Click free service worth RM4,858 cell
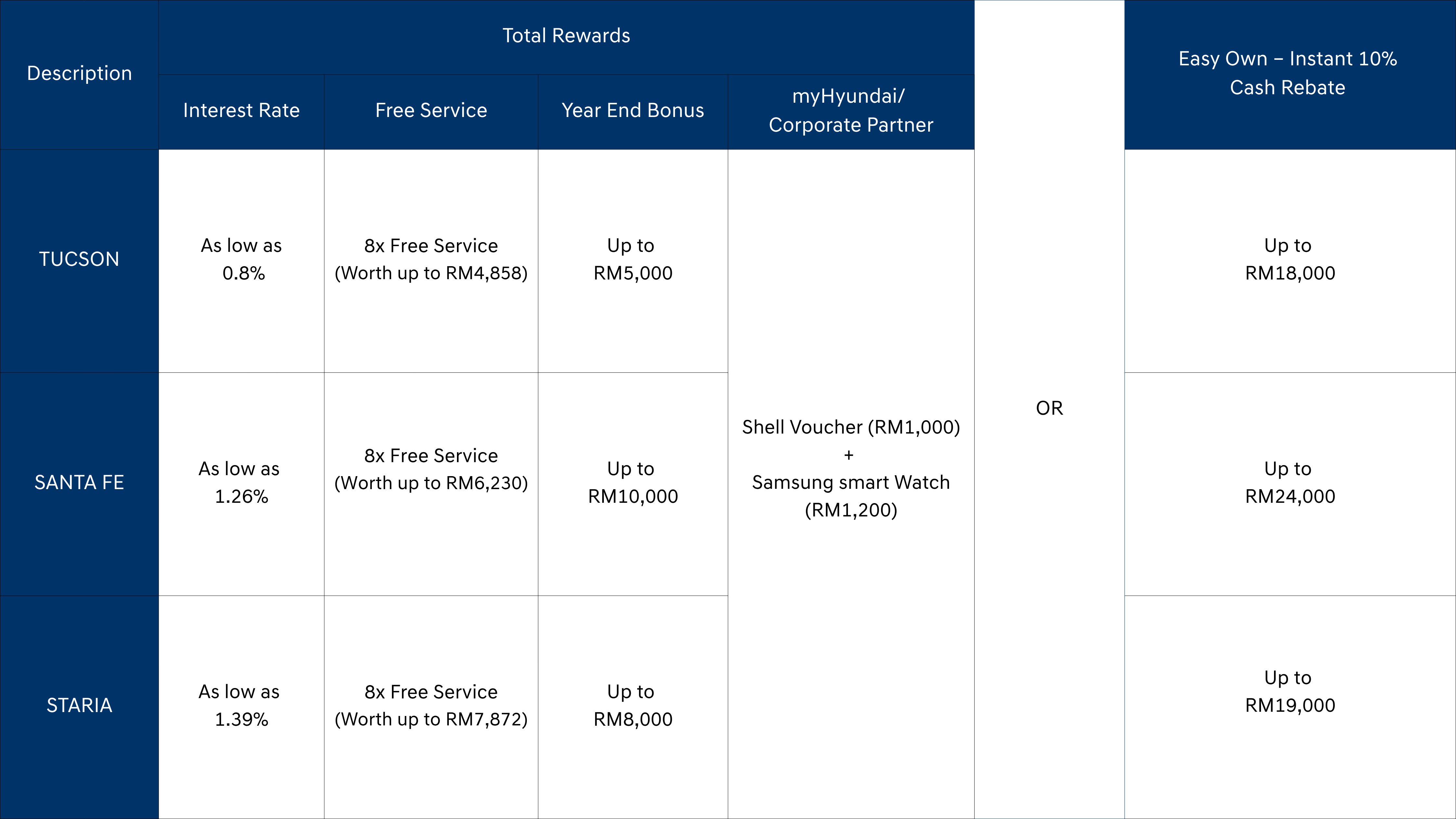This screenshot has height=819, width=1456. click(x=431, y=259)
